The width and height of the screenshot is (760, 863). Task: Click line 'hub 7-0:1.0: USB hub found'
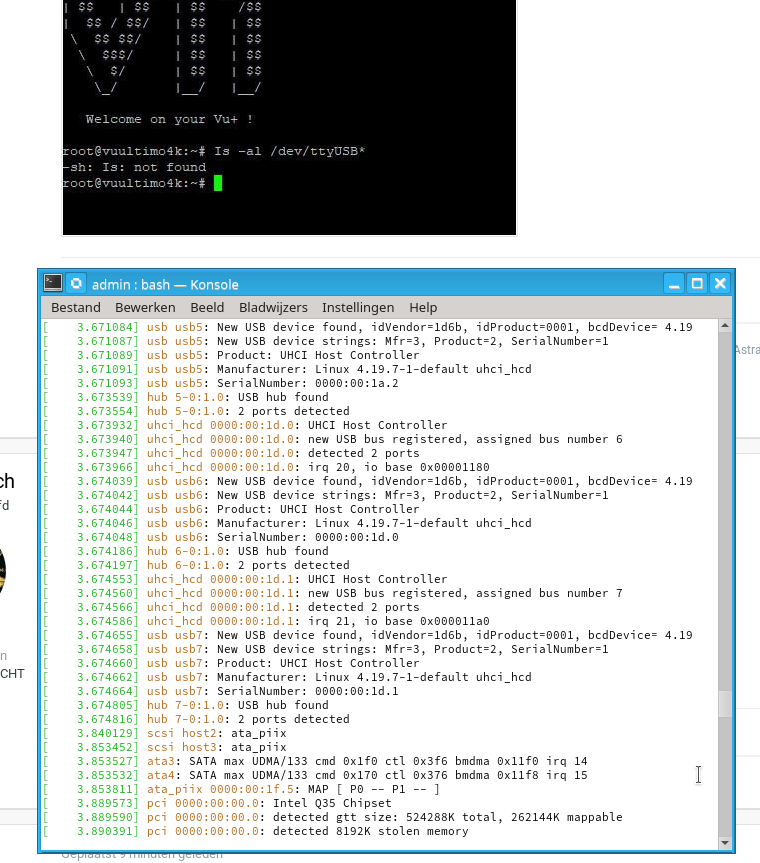[237, 706]
